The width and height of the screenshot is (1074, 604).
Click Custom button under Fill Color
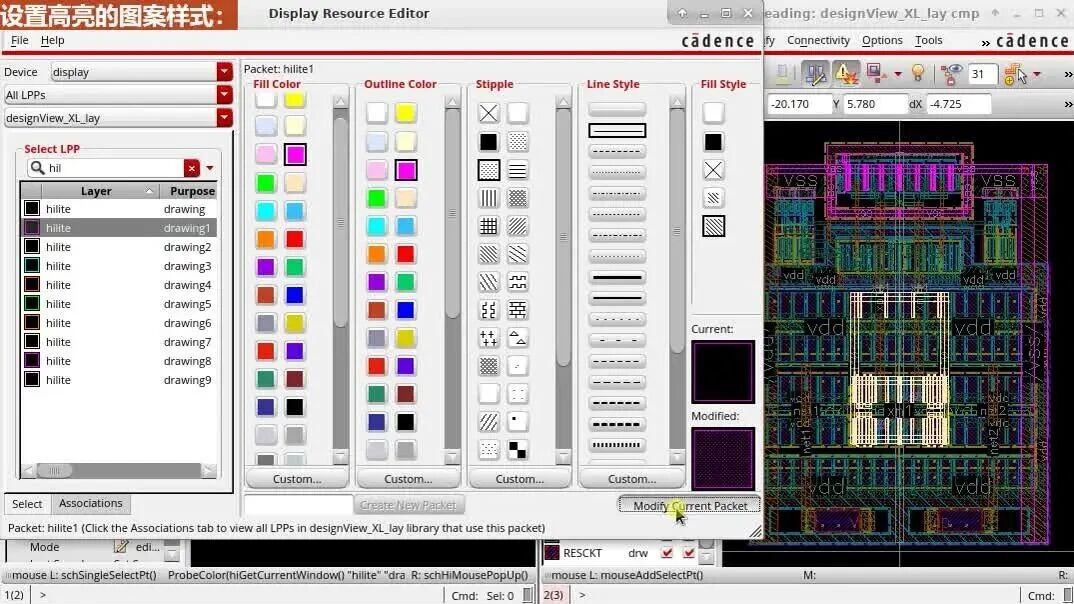tap(297, 479)
